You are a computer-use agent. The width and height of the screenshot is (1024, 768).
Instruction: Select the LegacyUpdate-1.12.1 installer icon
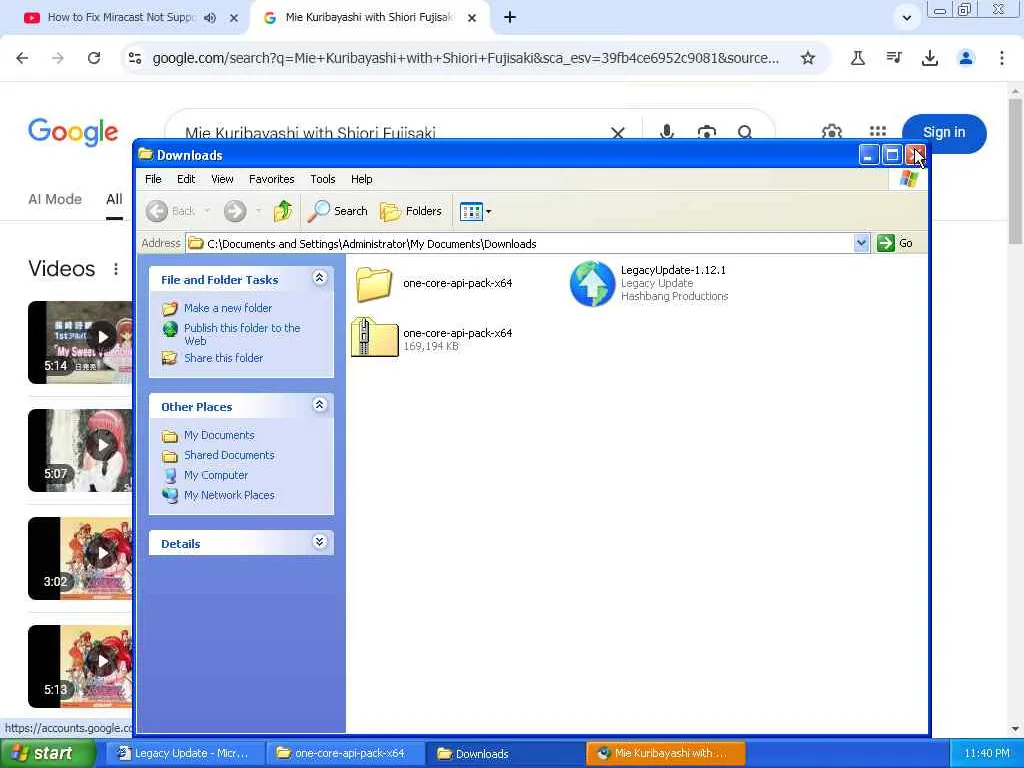[x=592, y=283]
